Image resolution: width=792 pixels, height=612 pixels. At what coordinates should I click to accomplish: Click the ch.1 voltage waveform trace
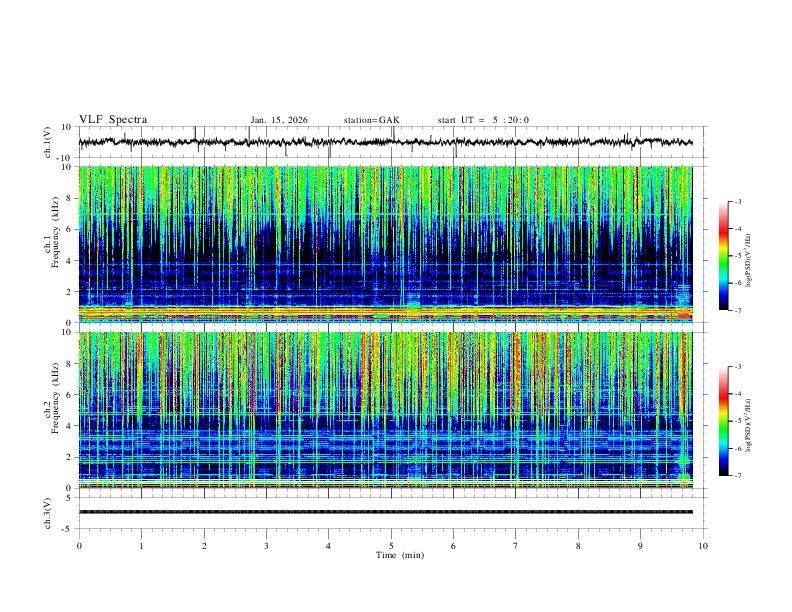[385, 142]
